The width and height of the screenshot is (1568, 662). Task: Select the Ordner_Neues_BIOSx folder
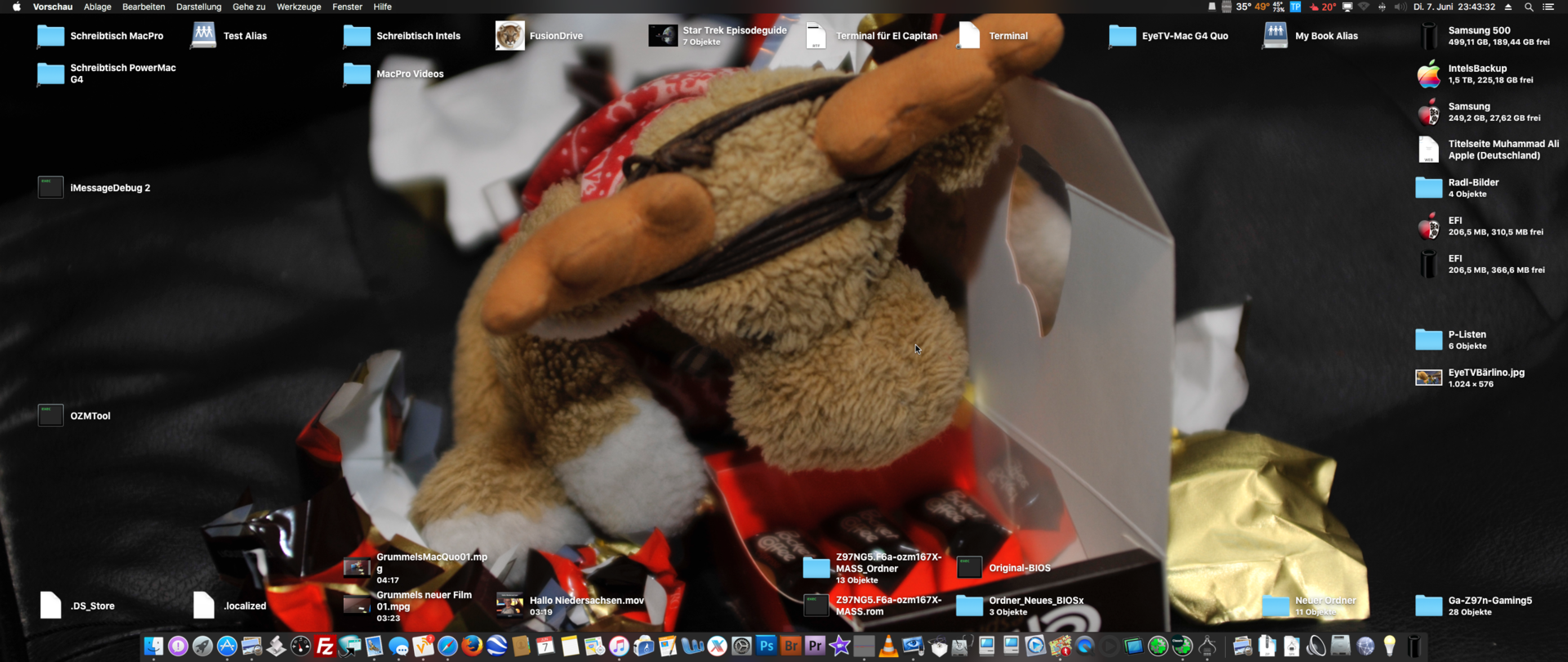coord(969,606)
